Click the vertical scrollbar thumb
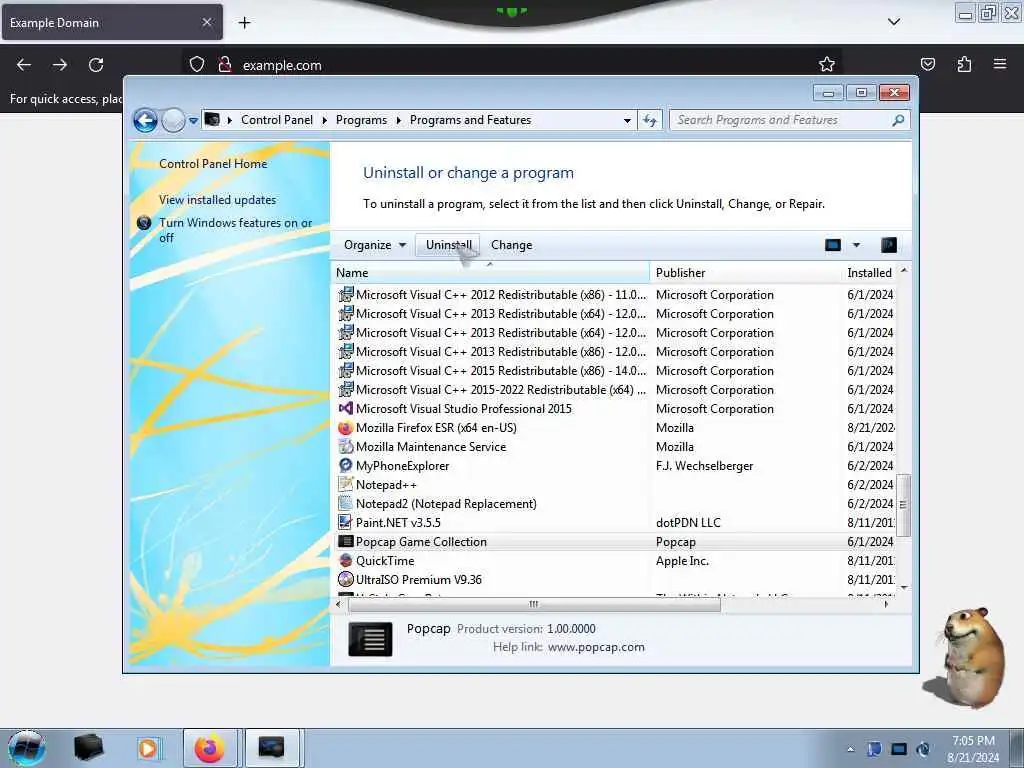1024x768 pixels. (x=904, y=505)
